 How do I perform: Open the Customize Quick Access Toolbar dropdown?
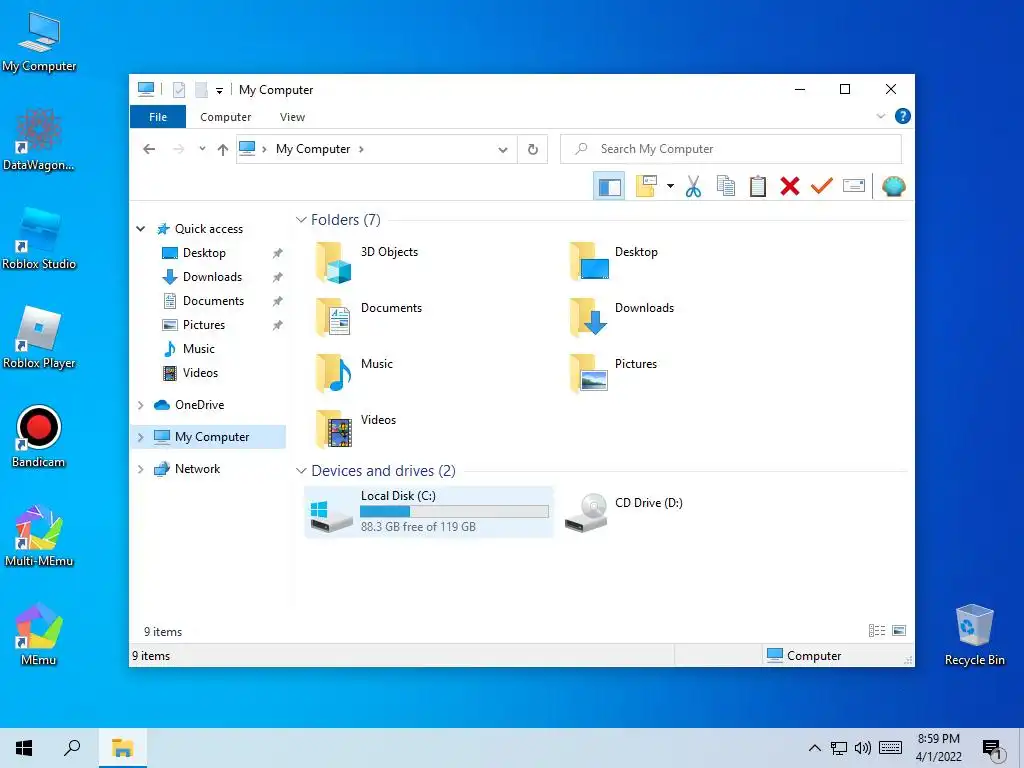[219, 91]
